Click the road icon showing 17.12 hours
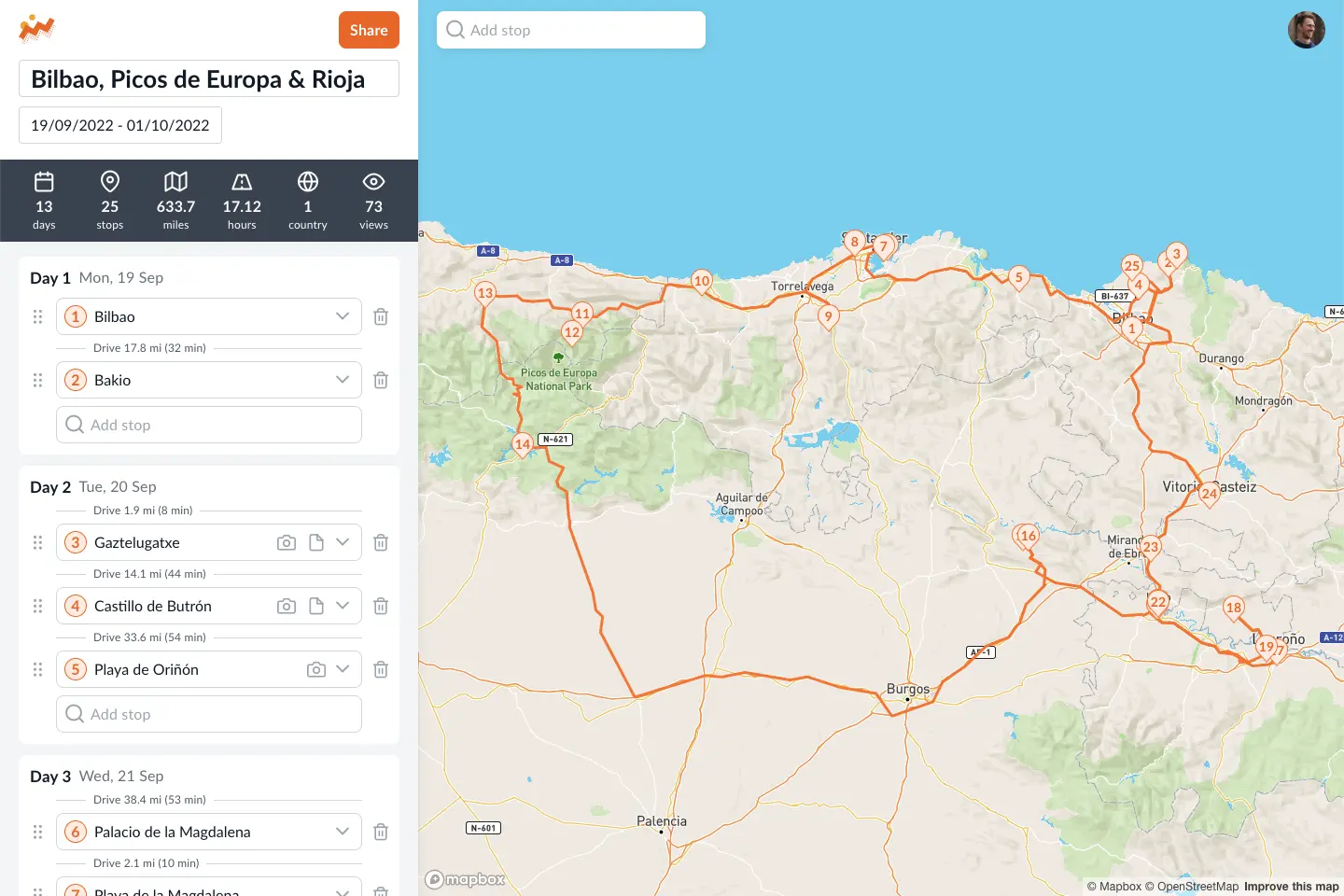This screenshot has height=896, width=1344. pyautogui.click(x=242, y=182)
